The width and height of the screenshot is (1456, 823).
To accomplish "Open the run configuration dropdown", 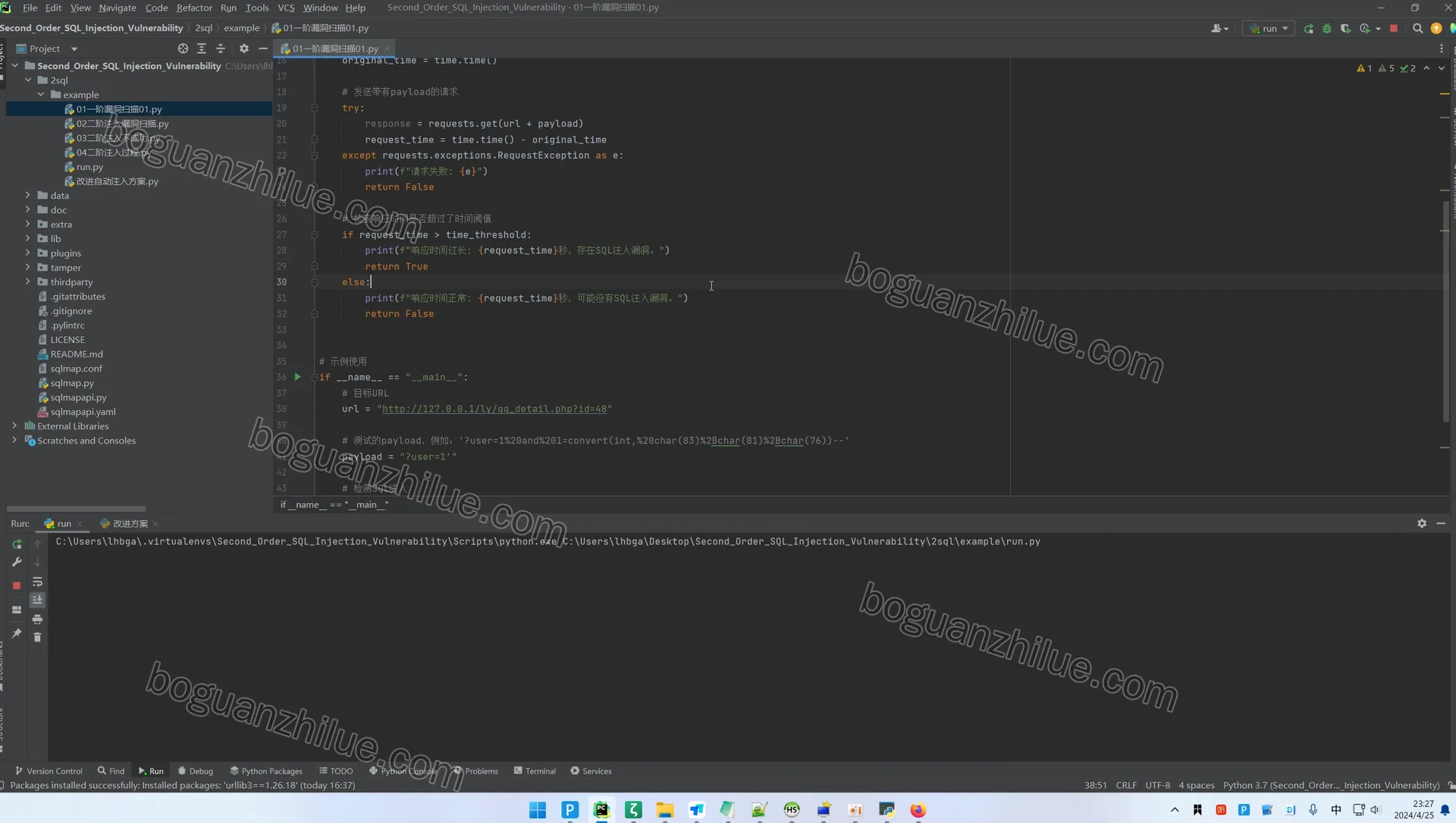I will click(x=1269, y=28).
